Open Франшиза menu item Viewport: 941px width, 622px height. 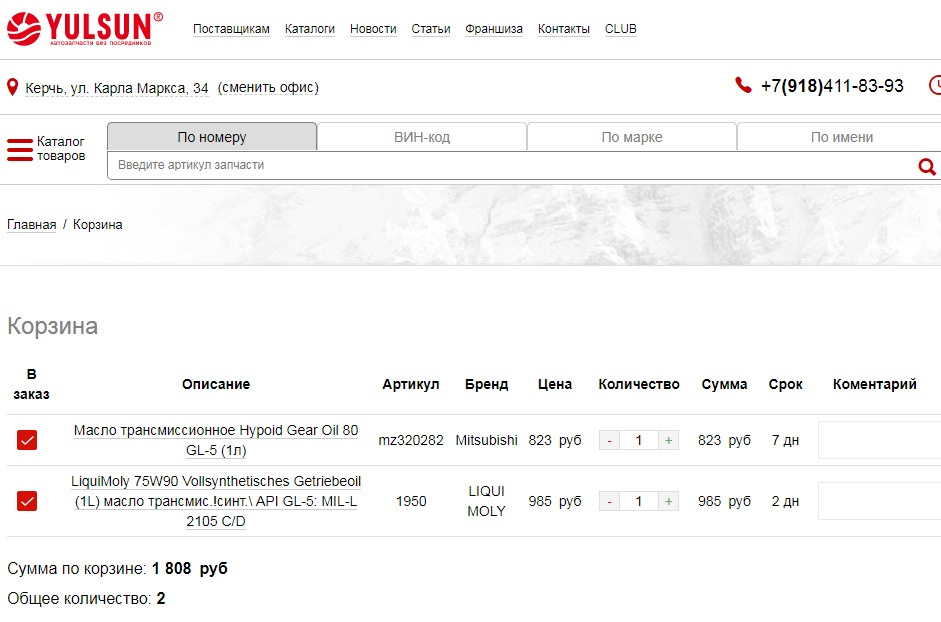click(494, 29)
